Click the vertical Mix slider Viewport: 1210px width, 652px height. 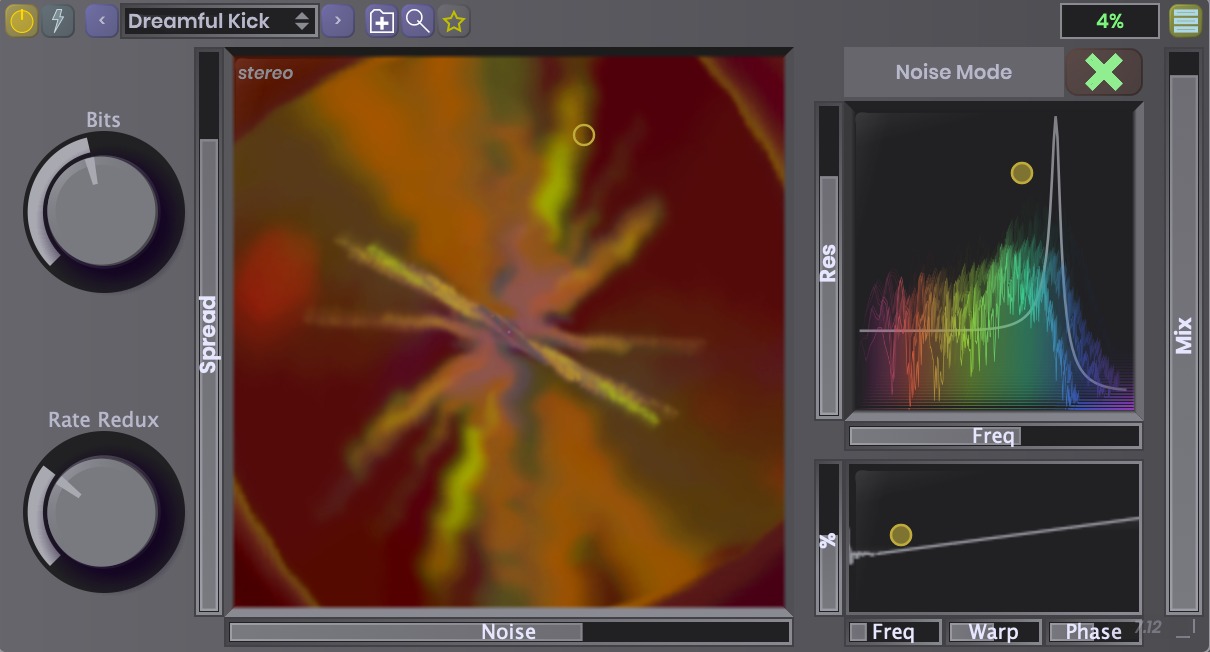[1184, 334]
